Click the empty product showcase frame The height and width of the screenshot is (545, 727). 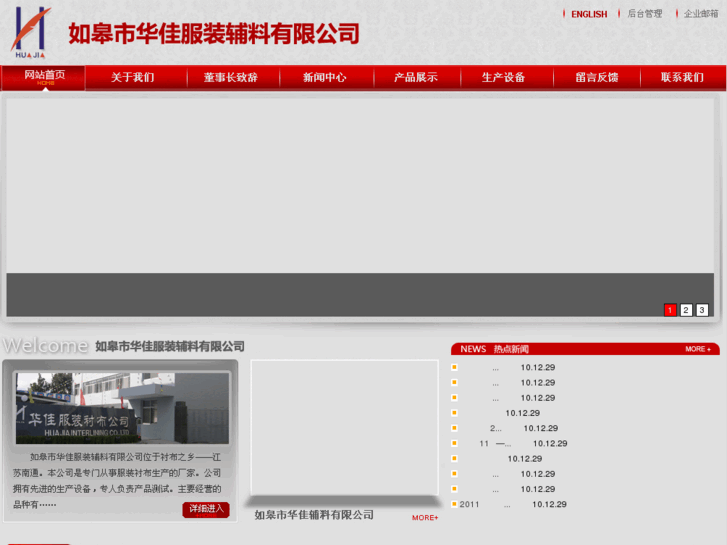344,427
